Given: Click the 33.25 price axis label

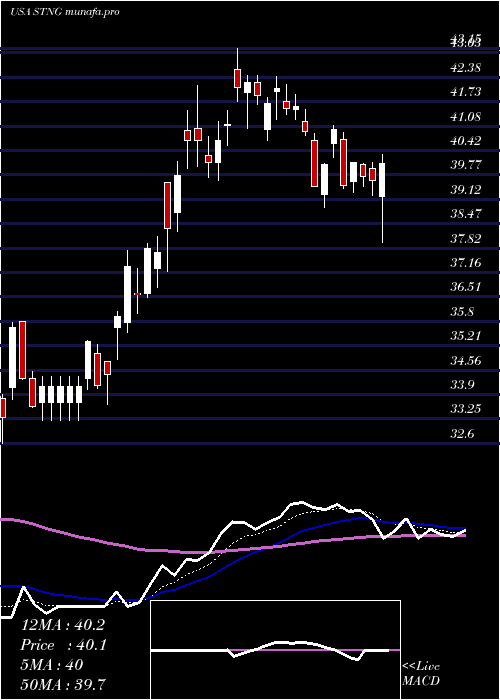Looking at the screenshot, I should tap(466, 408).
